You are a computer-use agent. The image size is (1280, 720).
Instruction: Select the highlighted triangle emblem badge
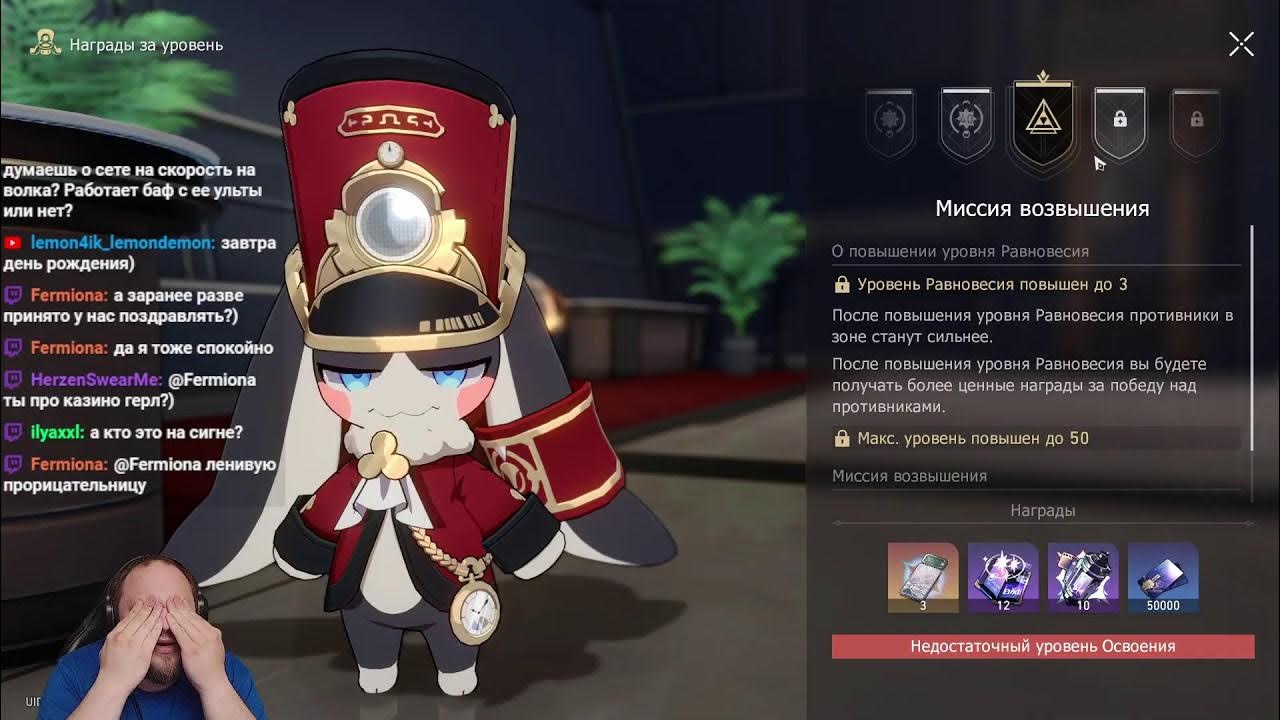(x=1043, y=121)
